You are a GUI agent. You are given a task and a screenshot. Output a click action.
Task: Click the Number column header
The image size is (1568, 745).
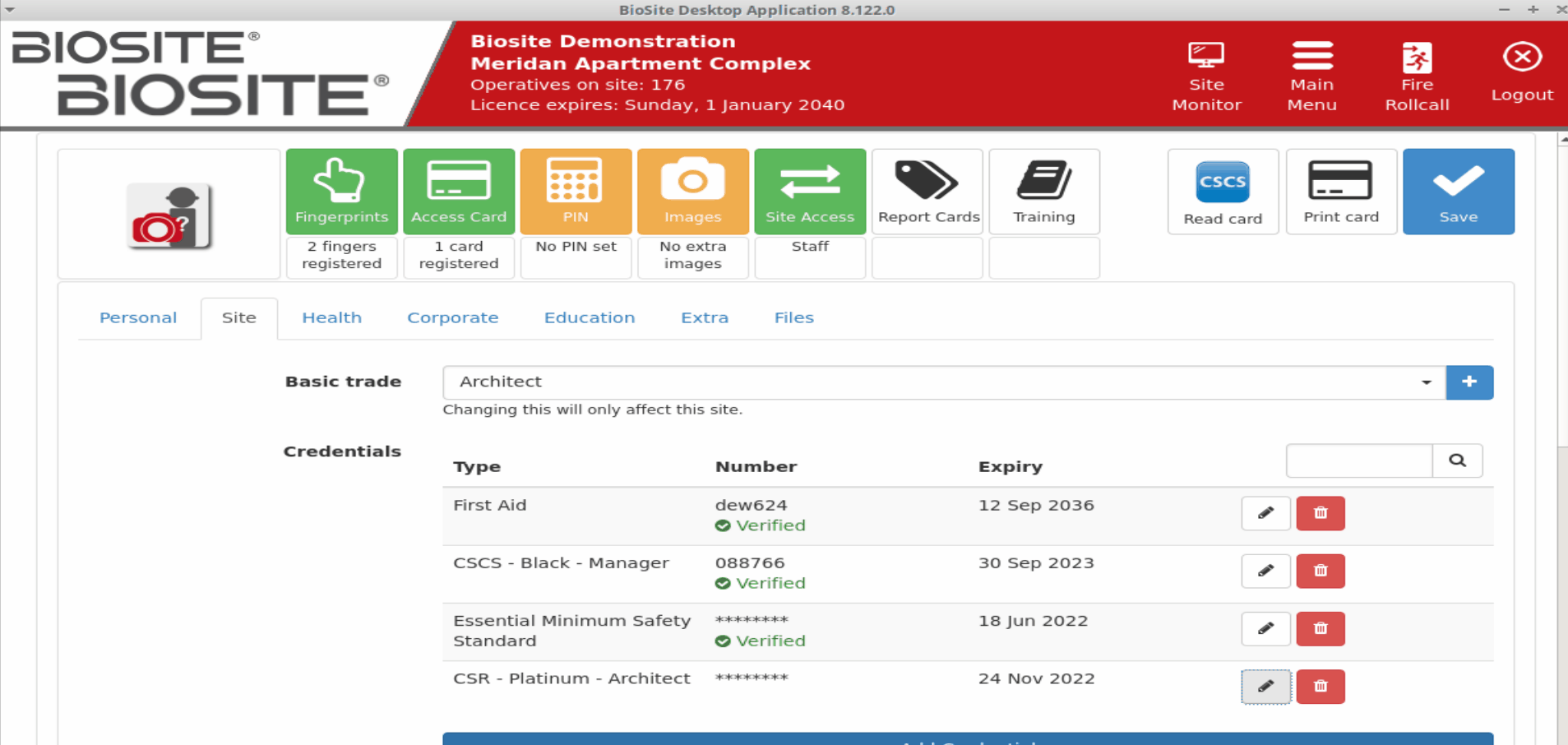pos(756,467)
